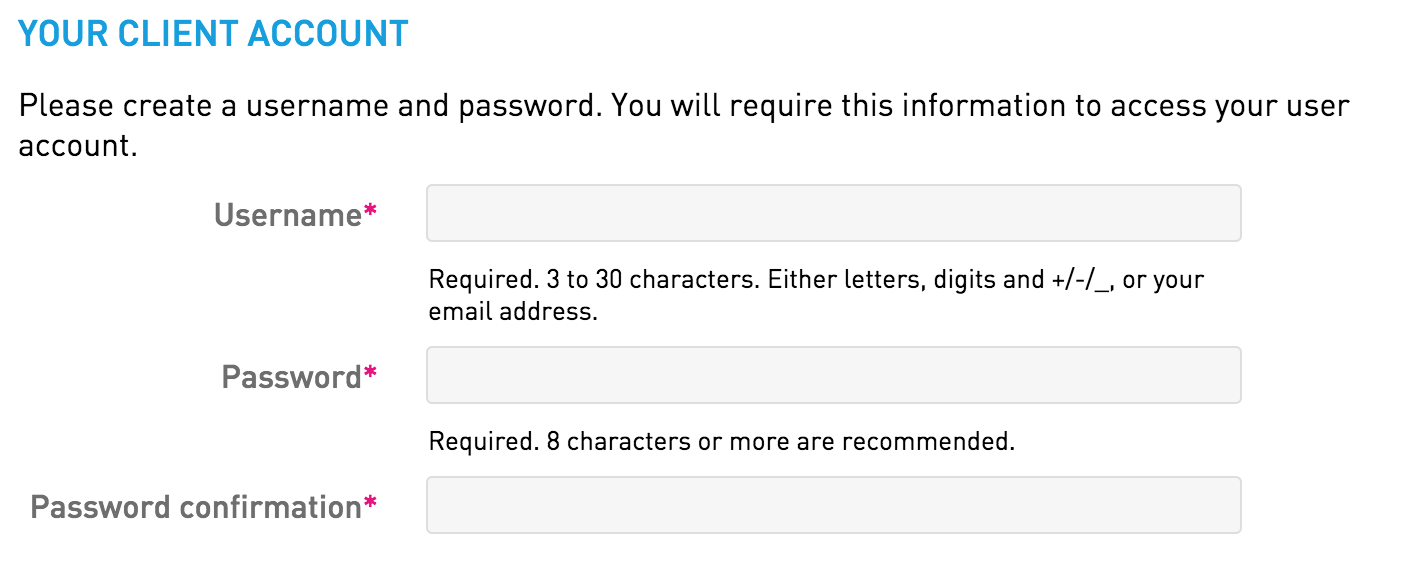Click the word 'account.' ending the intro
1412x564 pixels.
pos(77,147)
